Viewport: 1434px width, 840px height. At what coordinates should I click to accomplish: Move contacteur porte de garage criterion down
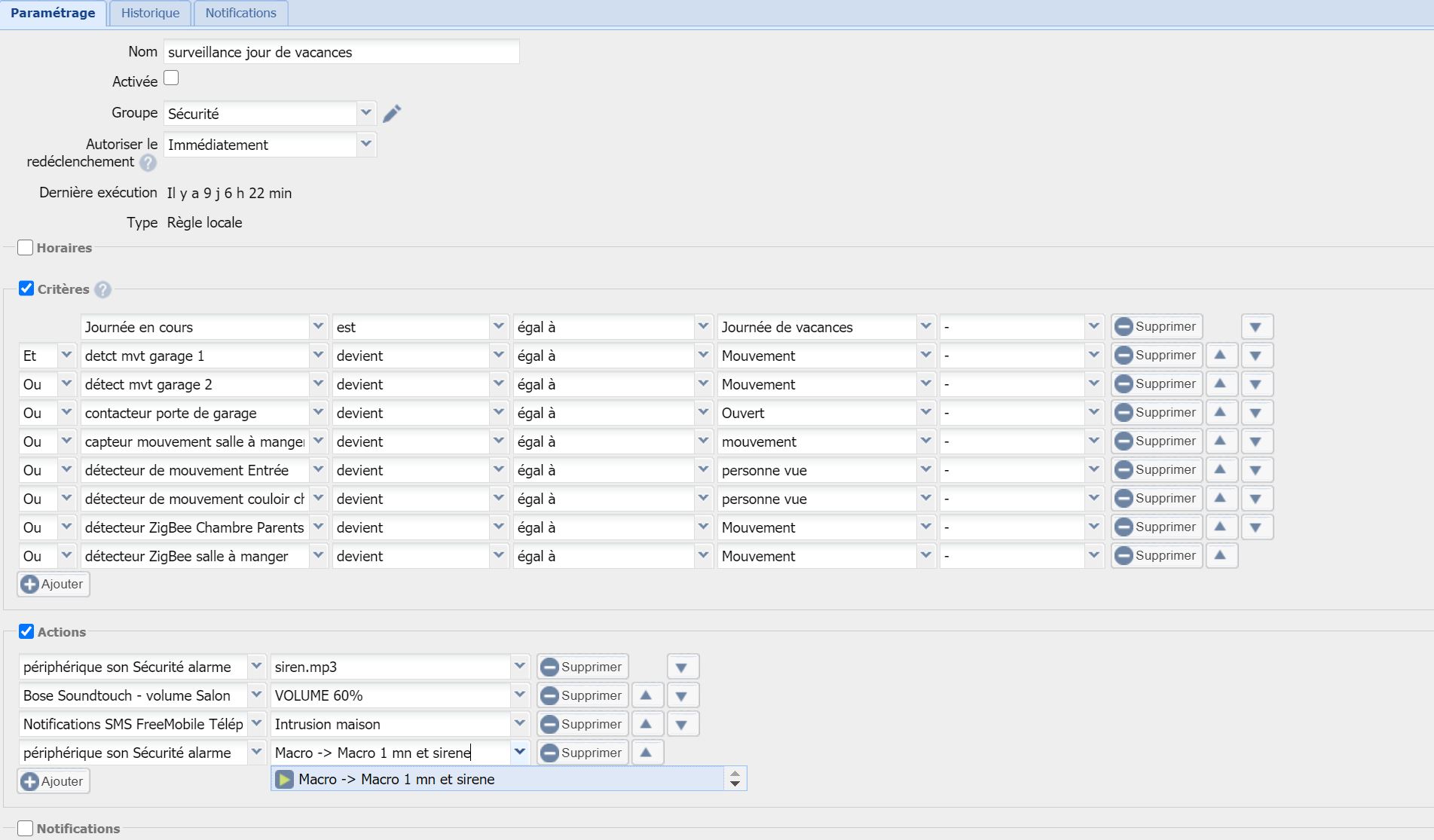click(x=1256, y=413)
